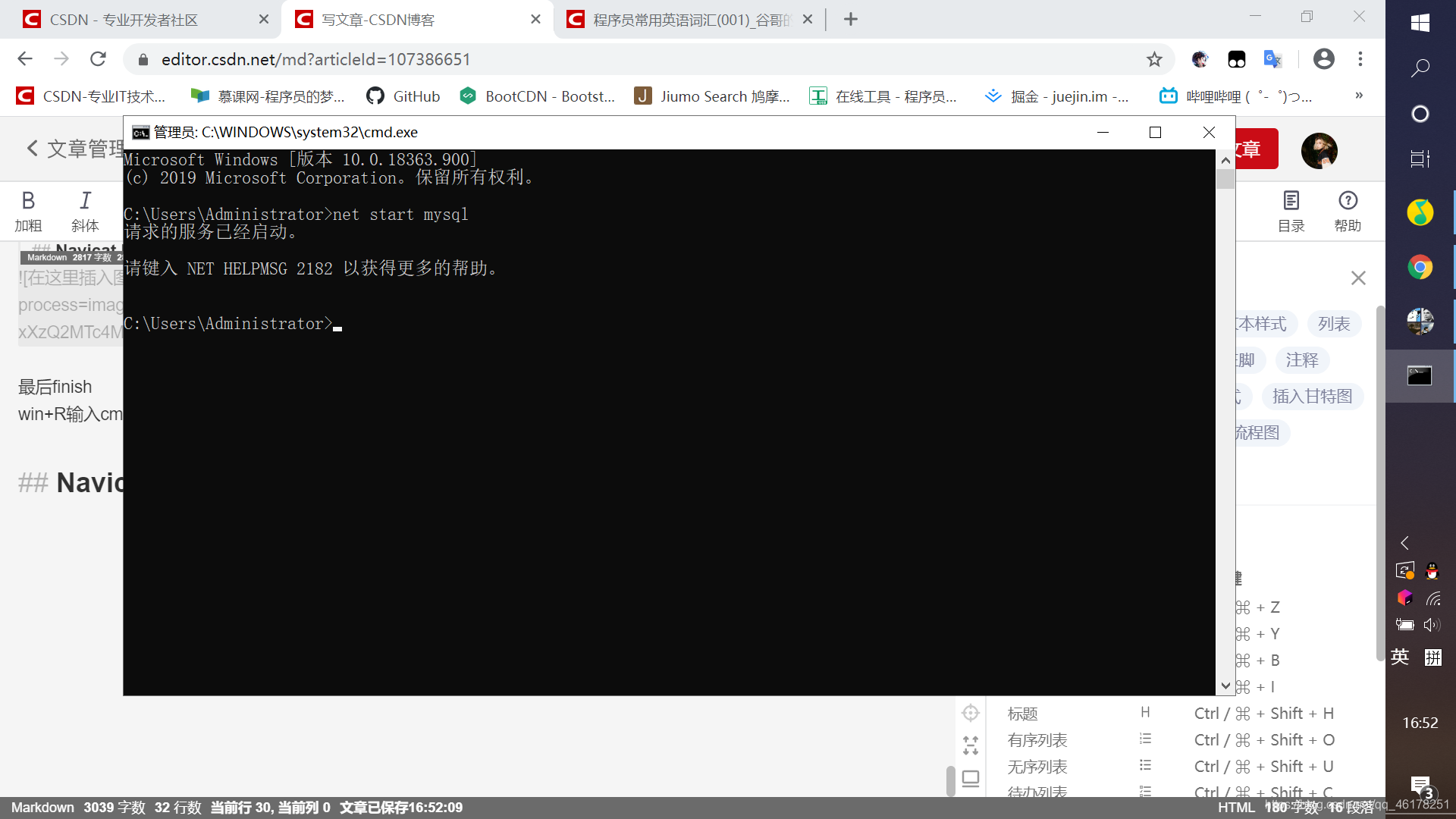Expand the bookmarks overflow chevron
The height and width of the screenshot is (819, 1456).
click(1359, 96)
